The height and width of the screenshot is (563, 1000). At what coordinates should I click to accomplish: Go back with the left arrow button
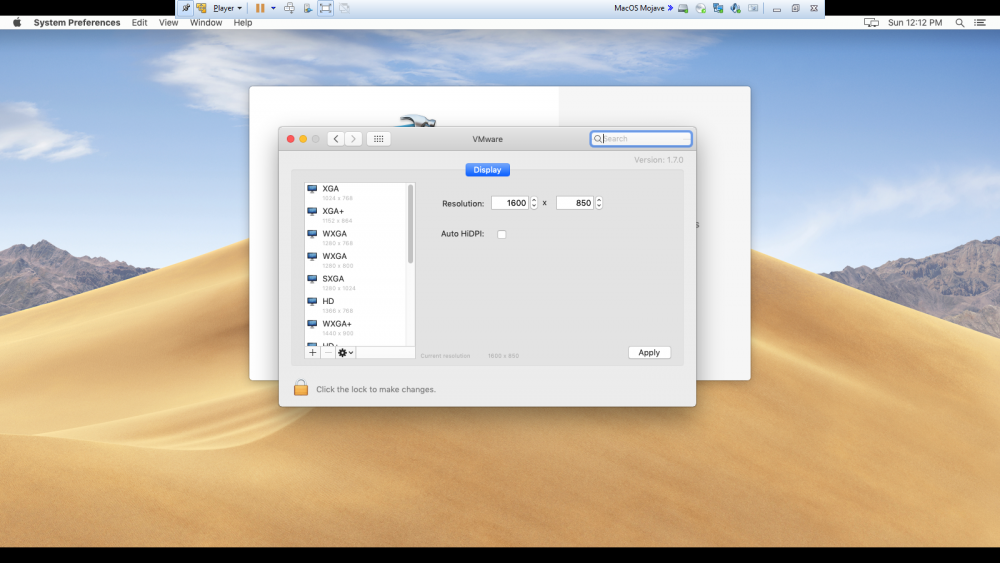coord(335,138)
